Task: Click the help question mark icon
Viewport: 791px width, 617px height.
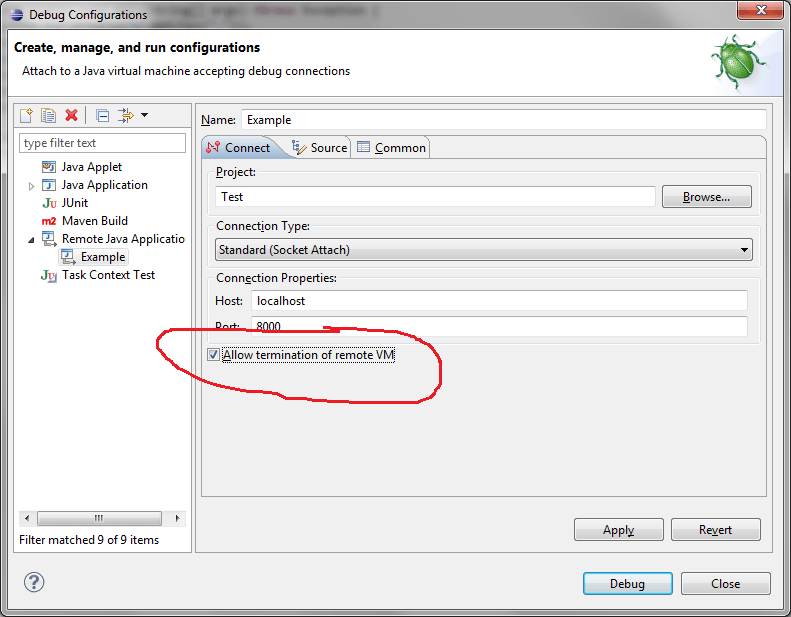Action: [x=34, y=582]
